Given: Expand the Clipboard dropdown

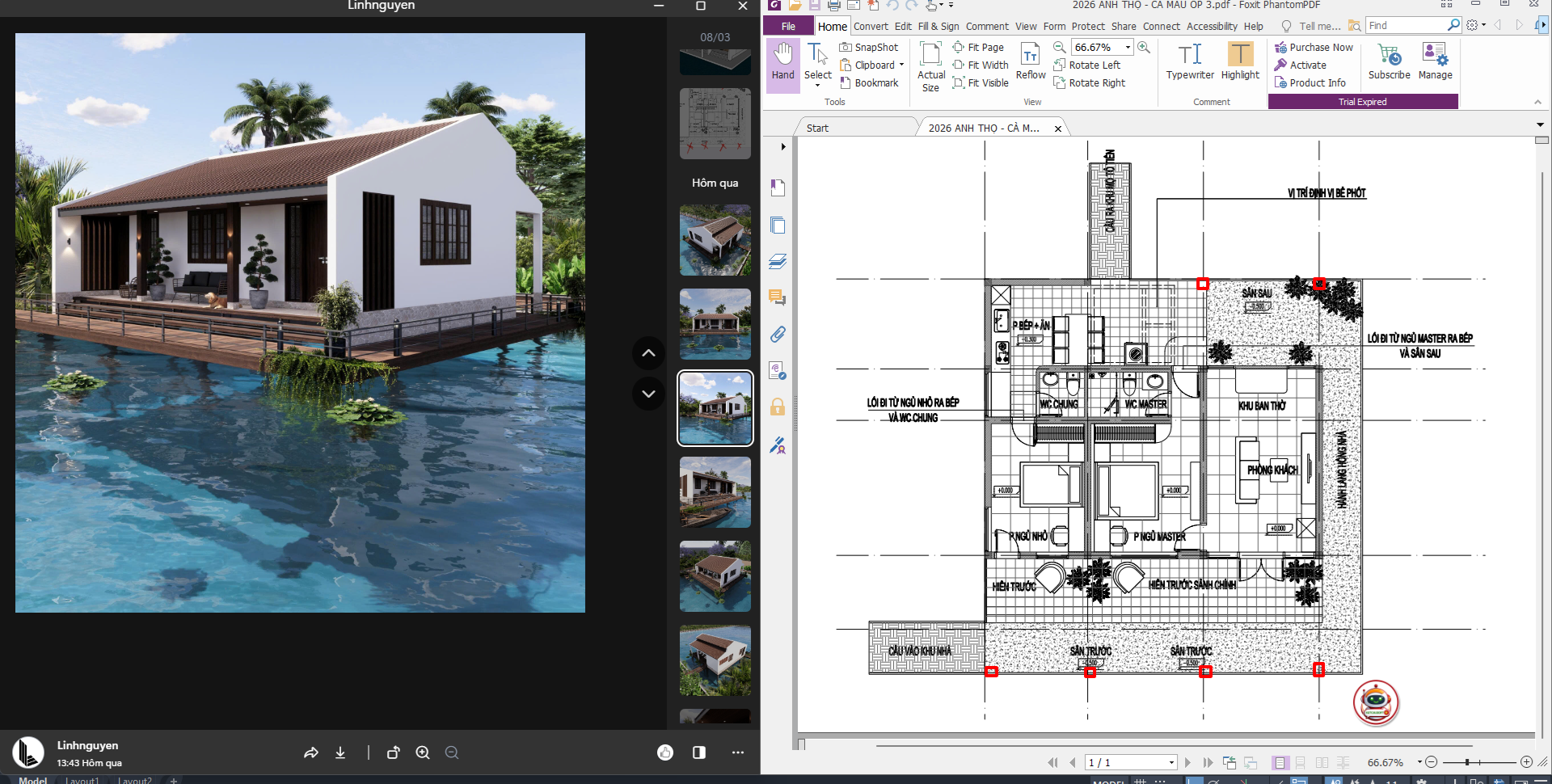Looking at the screenshot, I should pyautogui.click(x=901, y=65).
